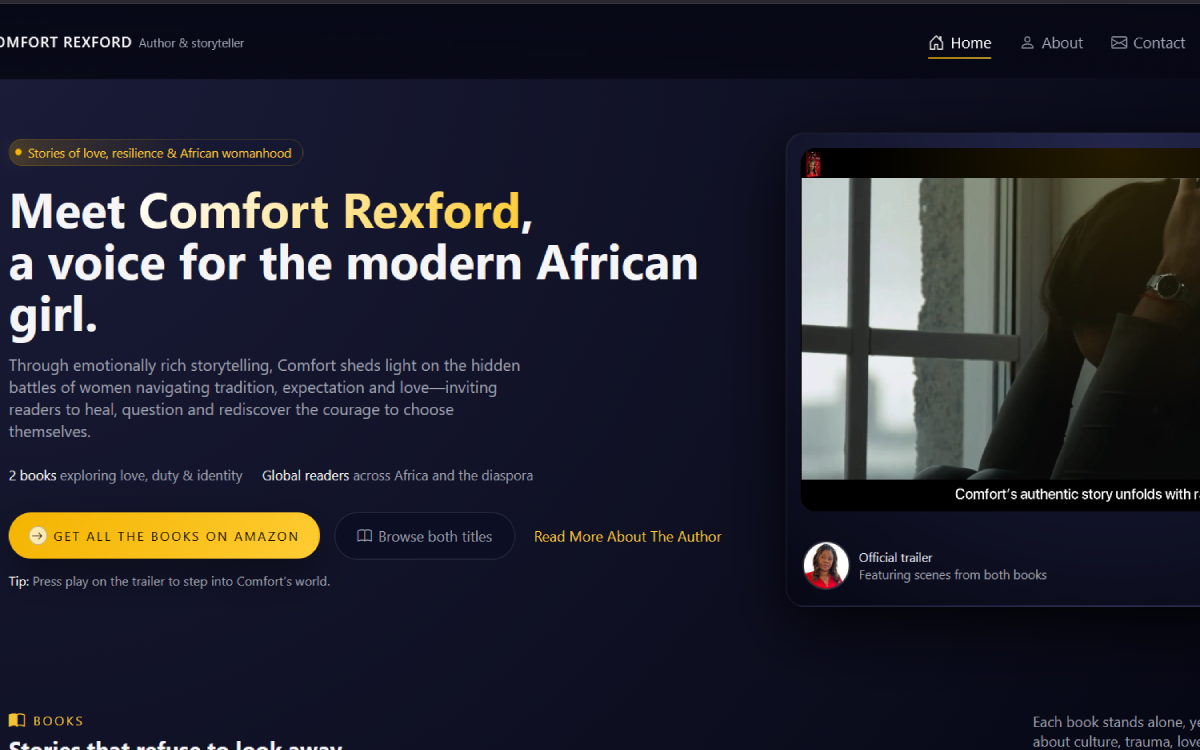Click the yellow dot in the tagline badge
1200x750 pixels.
(x=18, y=152)
